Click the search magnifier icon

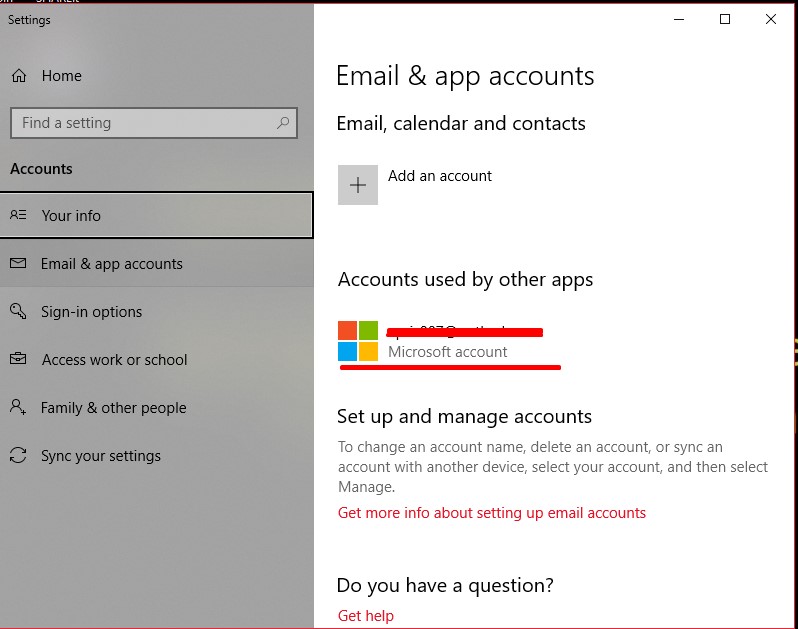pos(283,123)
